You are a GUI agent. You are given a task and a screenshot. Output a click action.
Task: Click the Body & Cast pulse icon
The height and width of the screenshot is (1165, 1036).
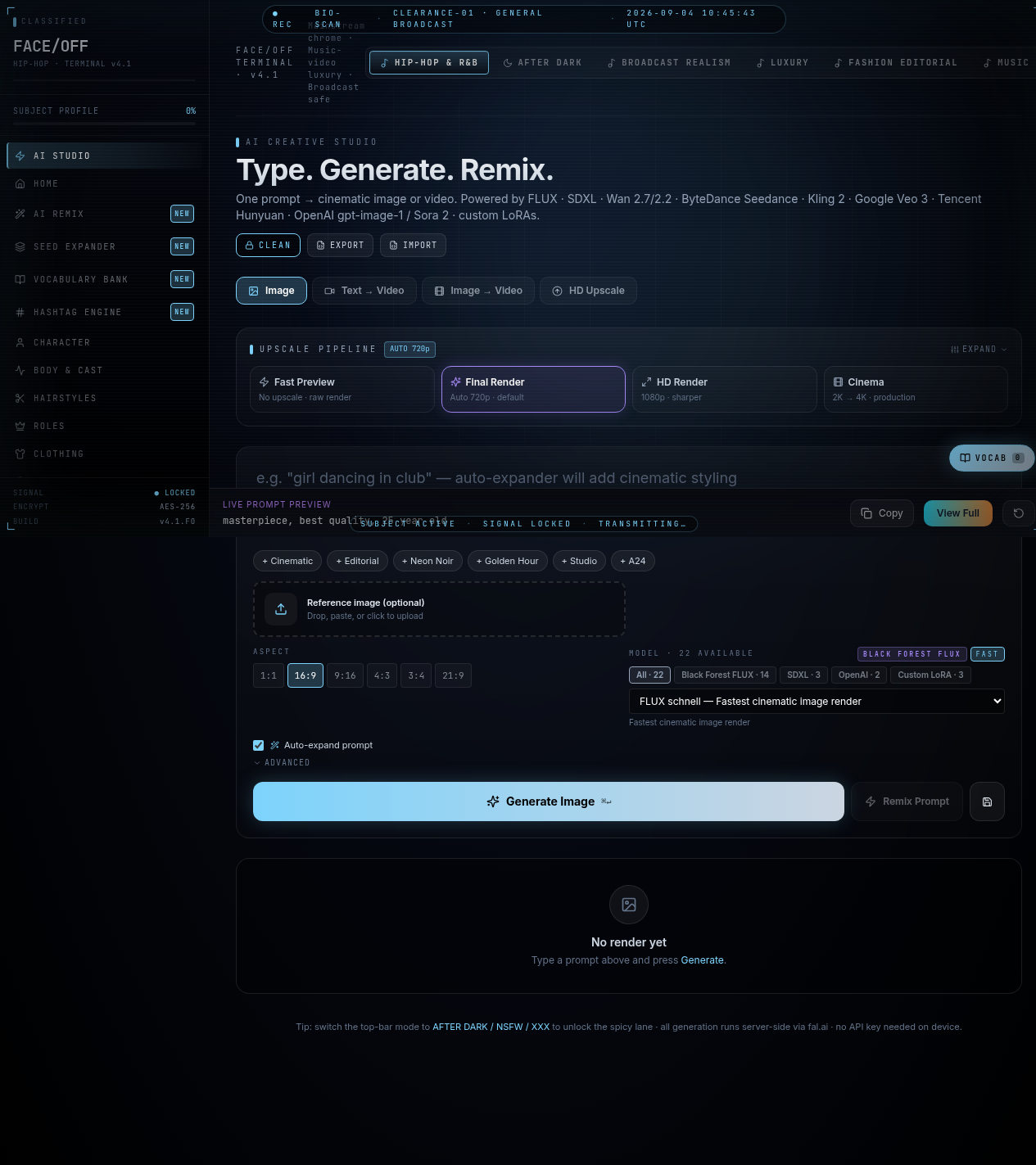point(20,370)
